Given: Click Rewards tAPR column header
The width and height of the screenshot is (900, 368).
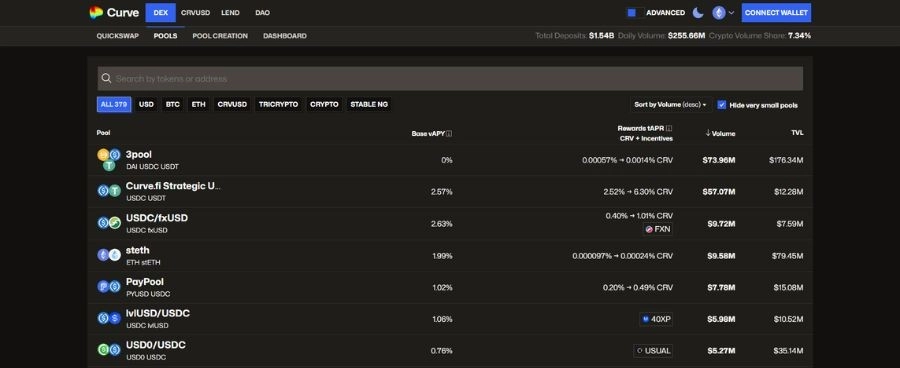Looking at the screenshot, I should (x=645, y=133).
